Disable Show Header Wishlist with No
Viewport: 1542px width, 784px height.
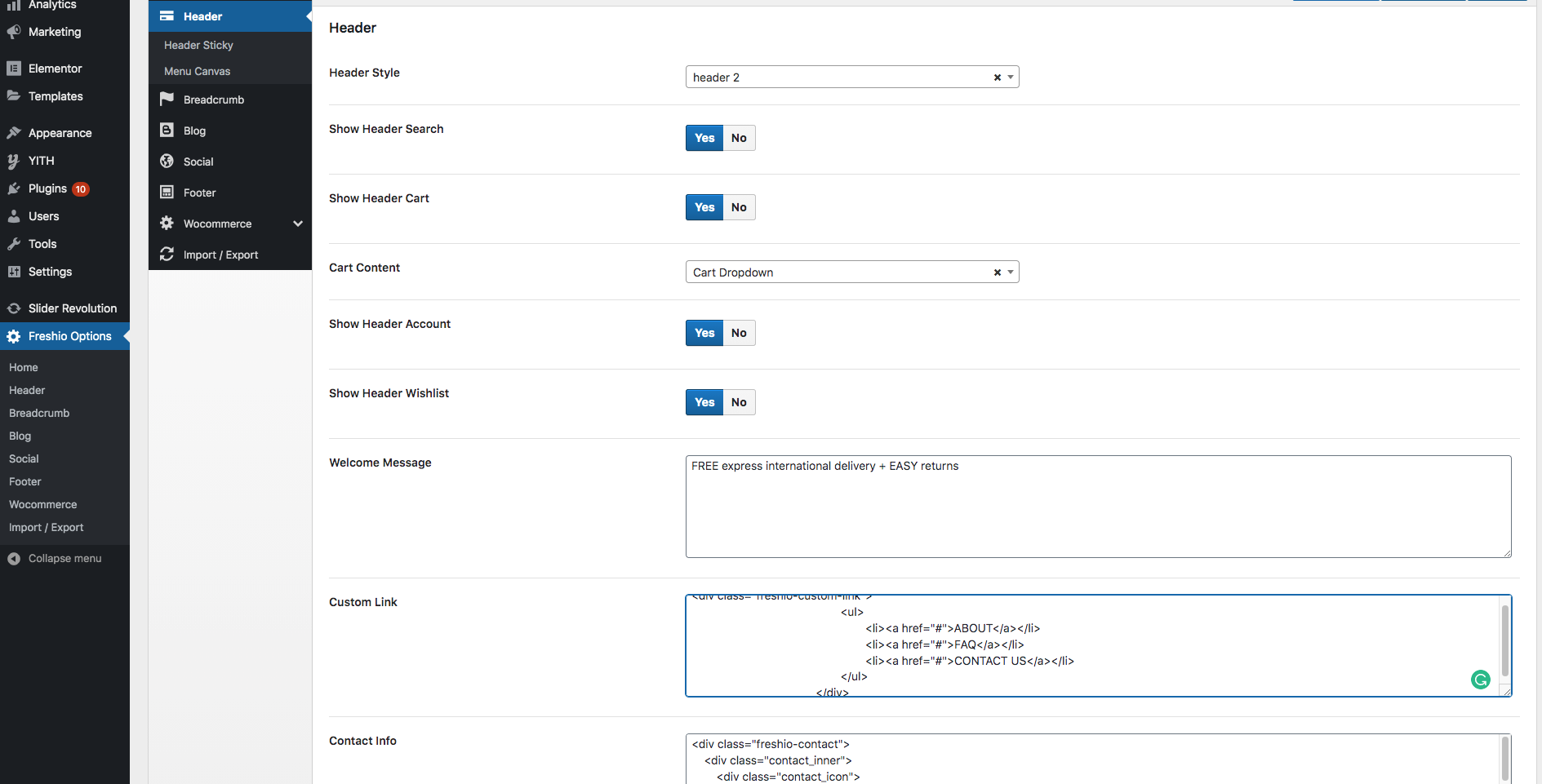click(739, 402)
